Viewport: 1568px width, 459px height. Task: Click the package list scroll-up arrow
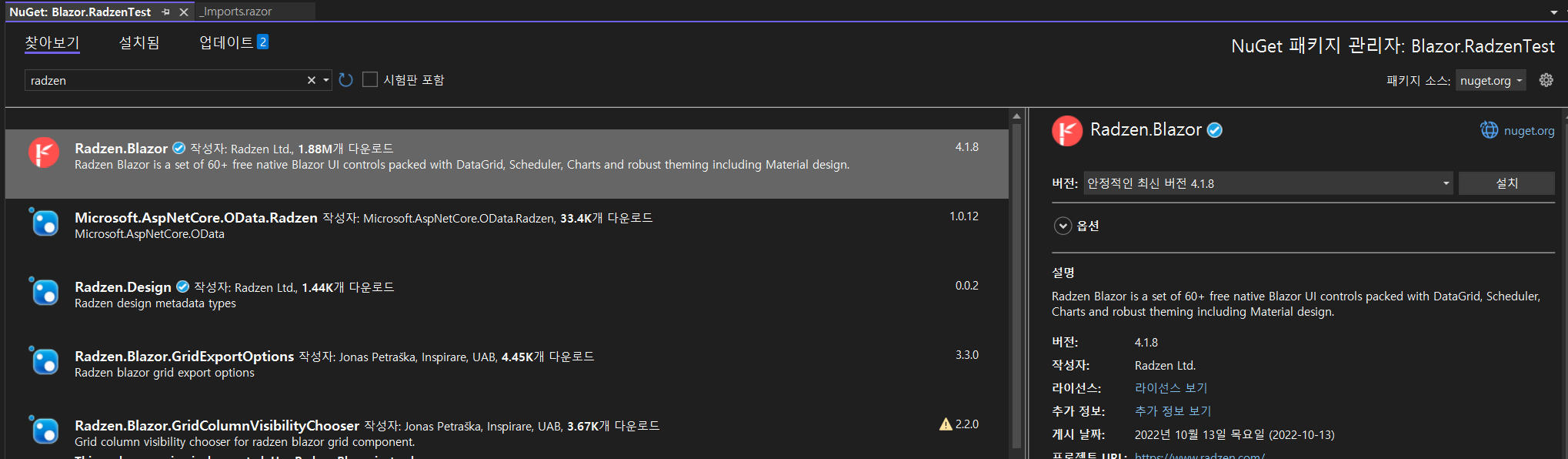pyautogui.click(x=1016, y=116)
